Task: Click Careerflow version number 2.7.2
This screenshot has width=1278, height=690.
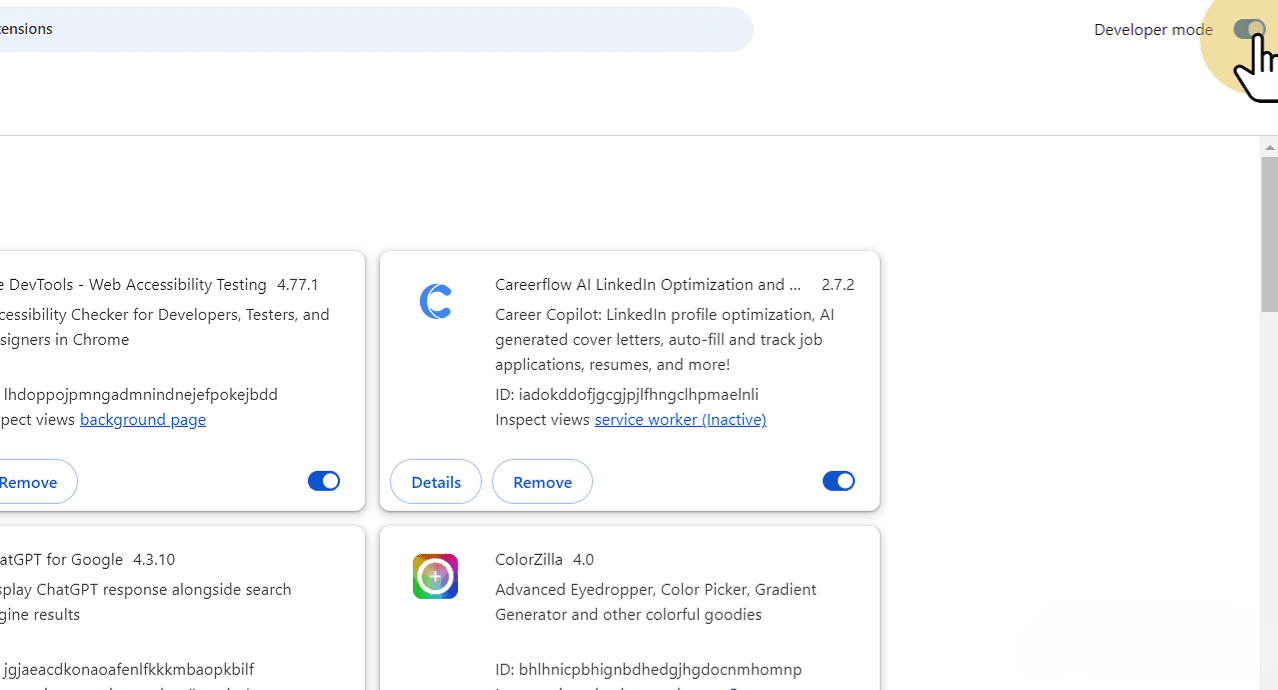Action: 838,284
